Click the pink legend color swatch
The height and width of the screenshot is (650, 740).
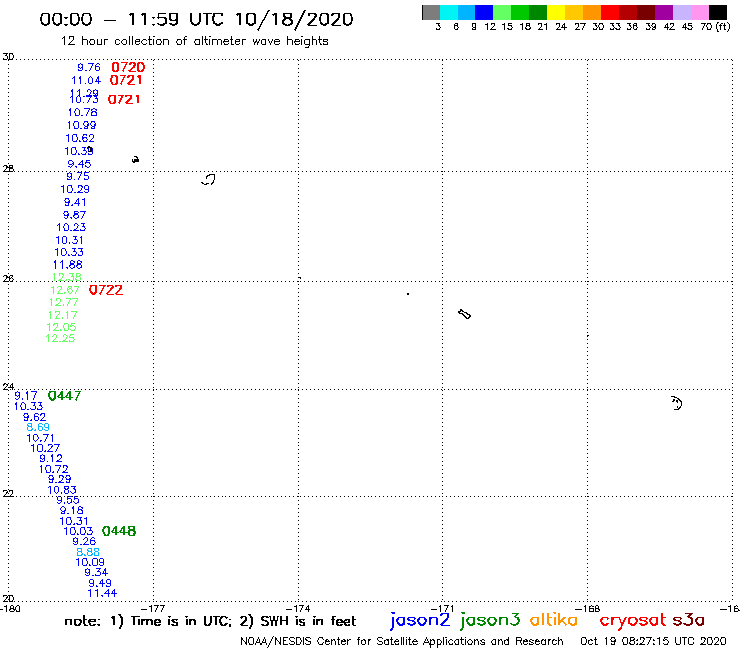(699, 12)
